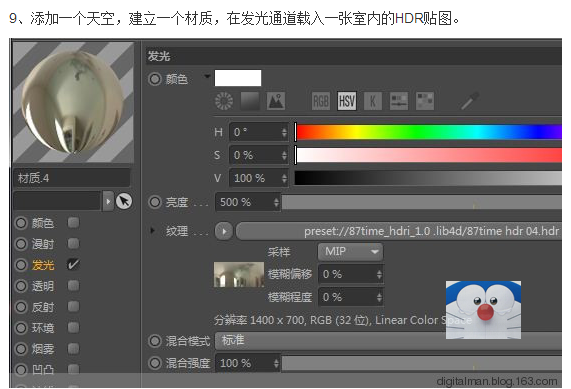Screen dimensions: 571x389
Task: Pick the eyedropper color tool
Action: (x=470, y=101)
